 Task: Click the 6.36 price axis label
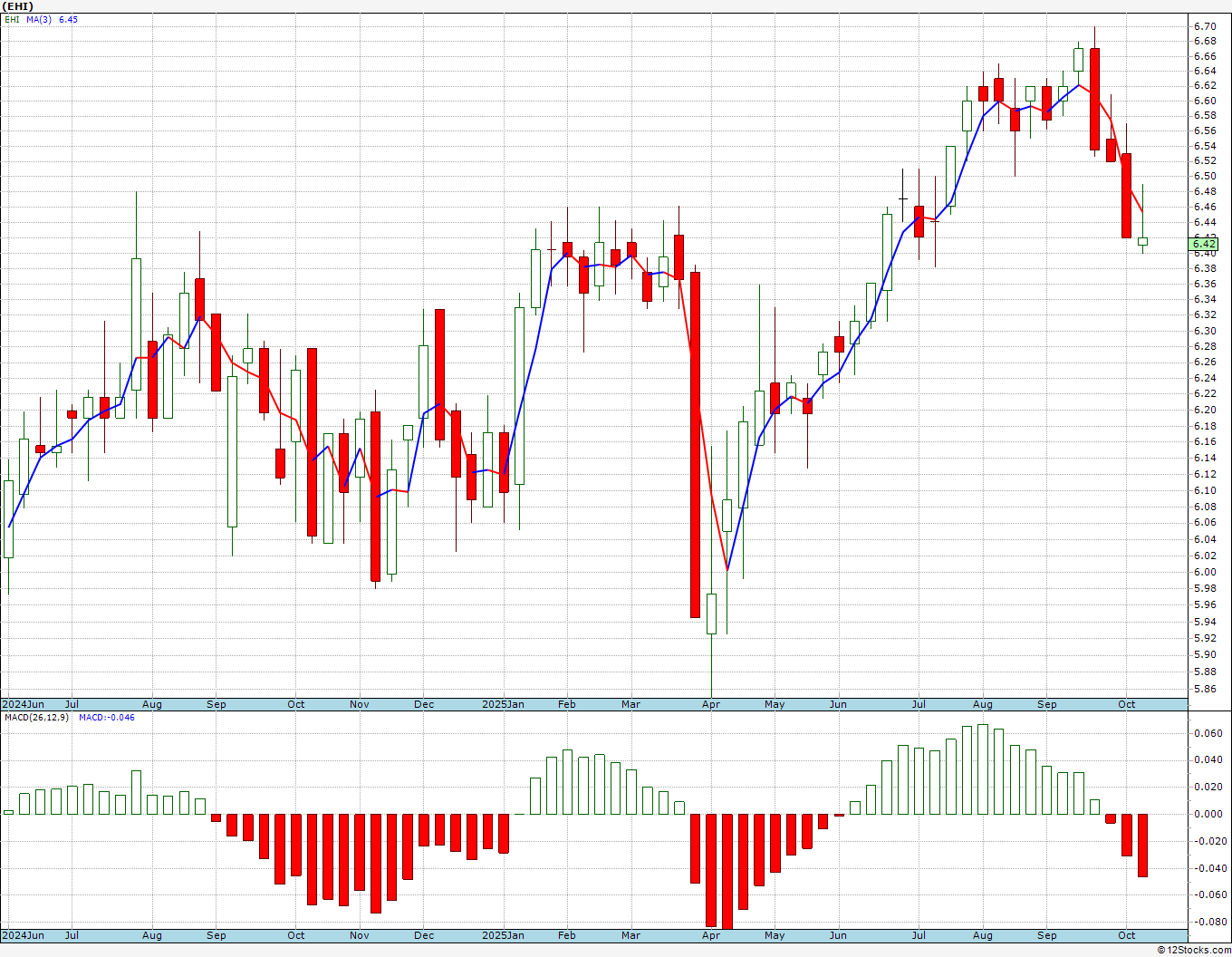[x=1205, y=284]
